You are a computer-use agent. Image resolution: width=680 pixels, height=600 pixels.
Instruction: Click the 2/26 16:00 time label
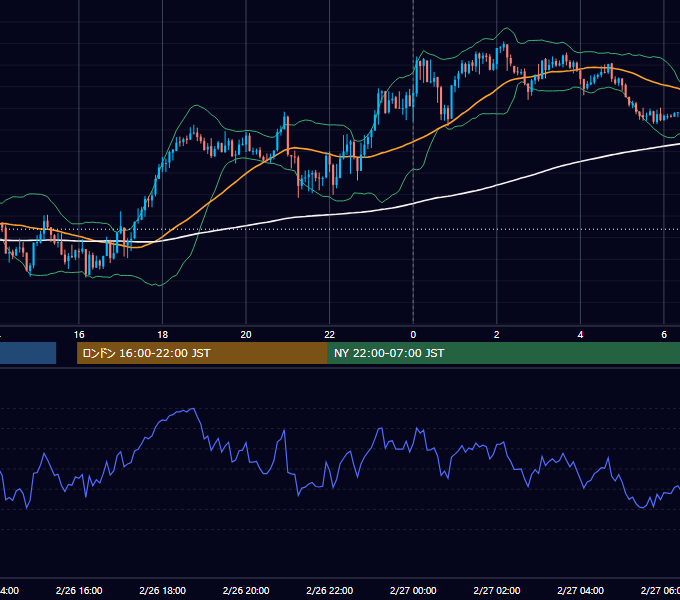[x=79, y=590]
